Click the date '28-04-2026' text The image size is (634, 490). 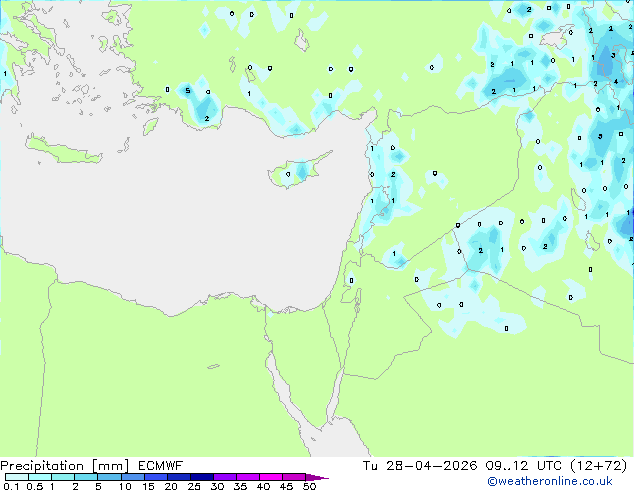(431, 466)
